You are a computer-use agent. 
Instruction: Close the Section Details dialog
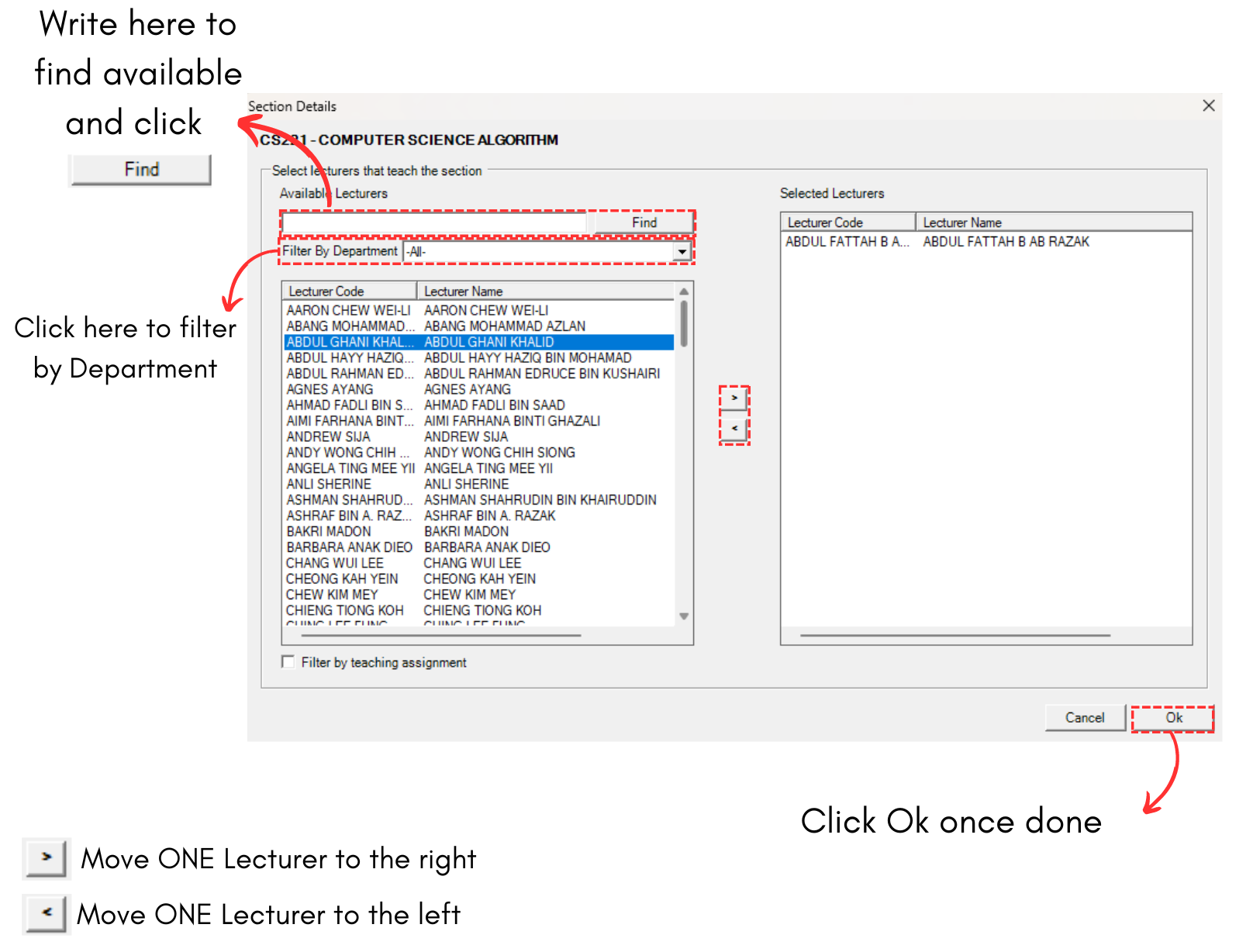pos(1208,106)
